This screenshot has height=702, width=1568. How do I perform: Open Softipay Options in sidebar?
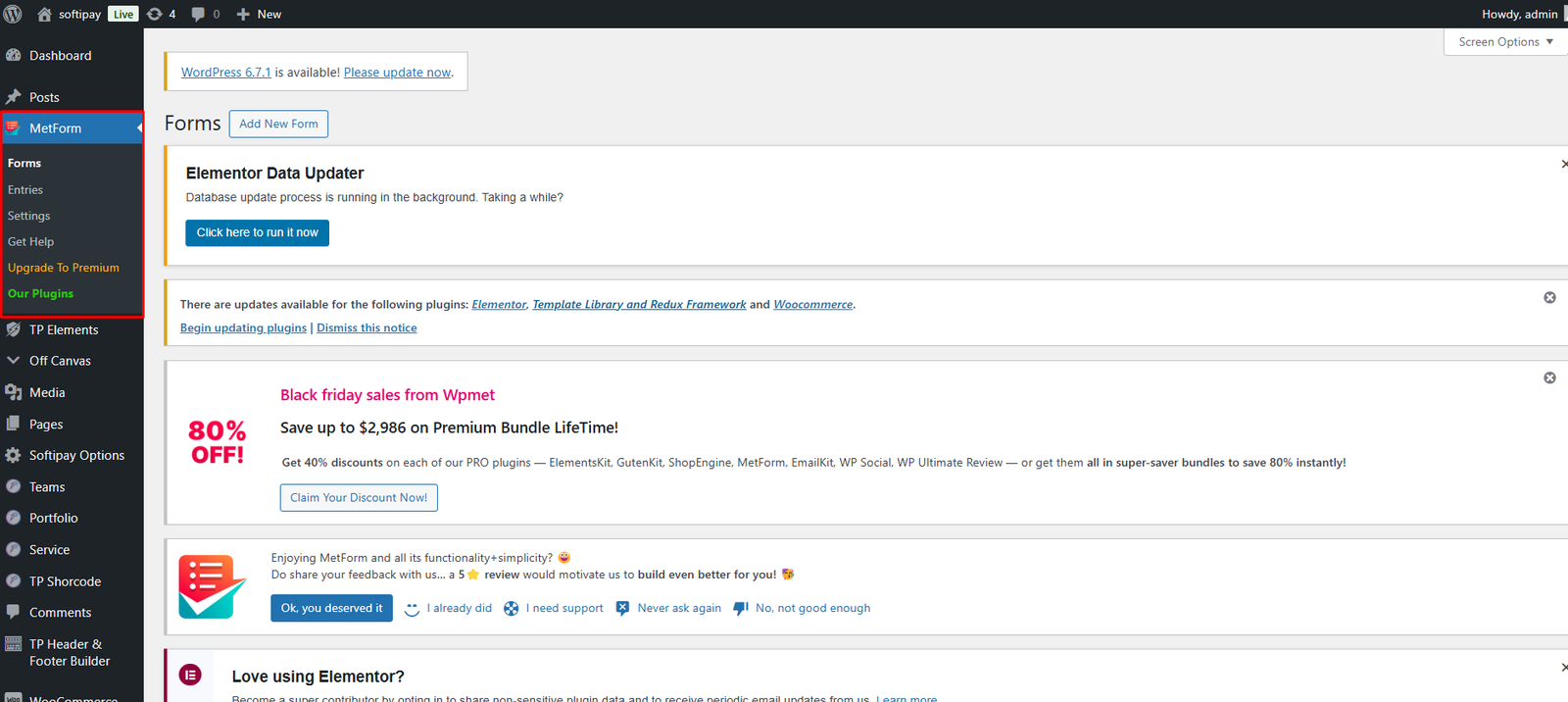pyautogui.click(x=76, y=456)
